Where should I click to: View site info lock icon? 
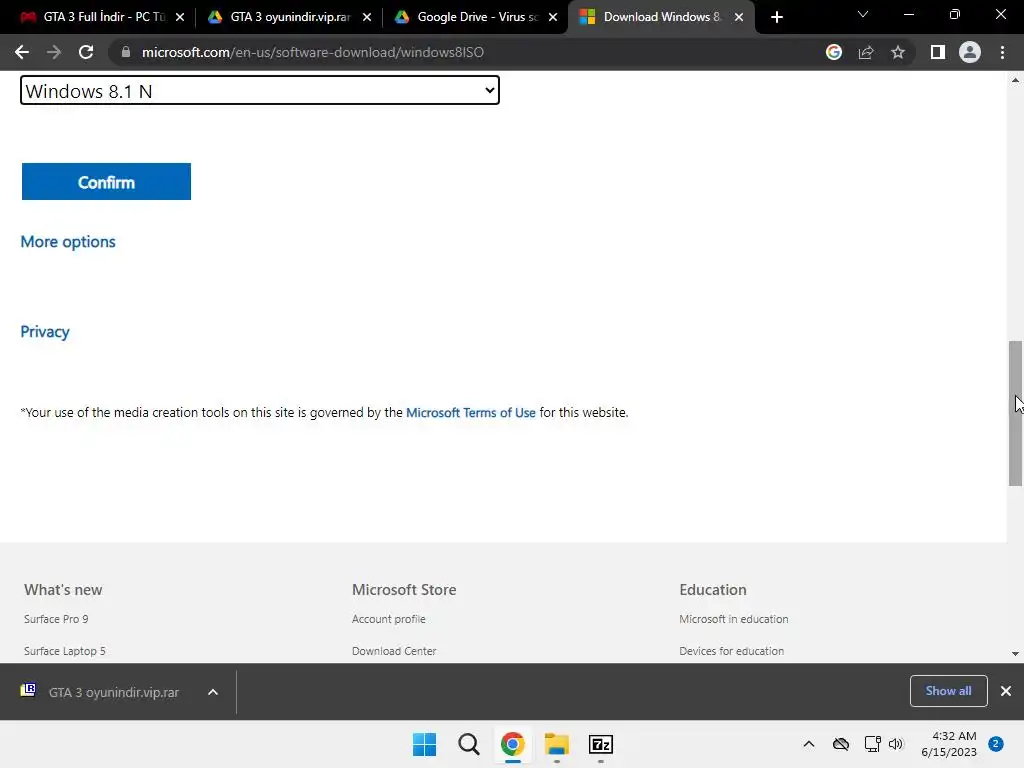[x=126, y=52]
